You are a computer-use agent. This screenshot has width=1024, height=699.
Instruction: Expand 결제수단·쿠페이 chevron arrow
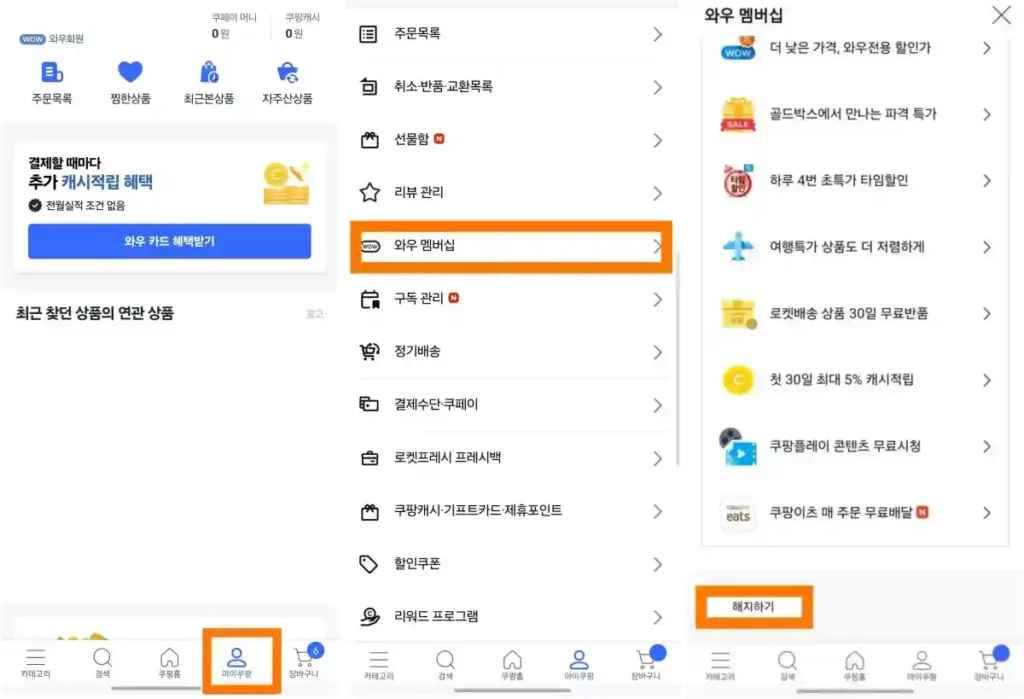coord(658,406)
